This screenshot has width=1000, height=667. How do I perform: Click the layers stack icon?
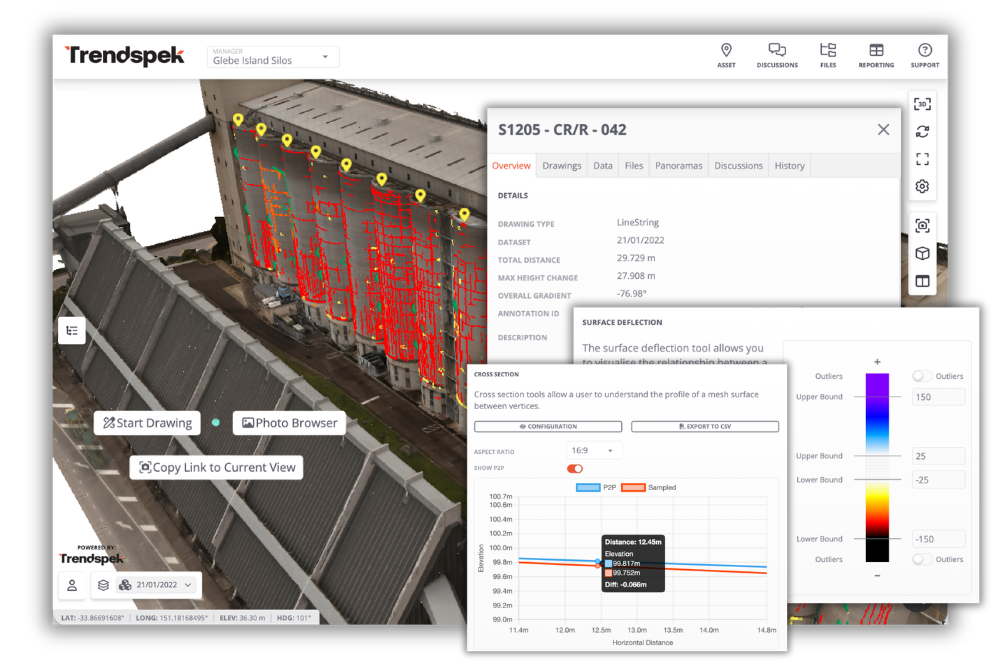pos(103,585)
